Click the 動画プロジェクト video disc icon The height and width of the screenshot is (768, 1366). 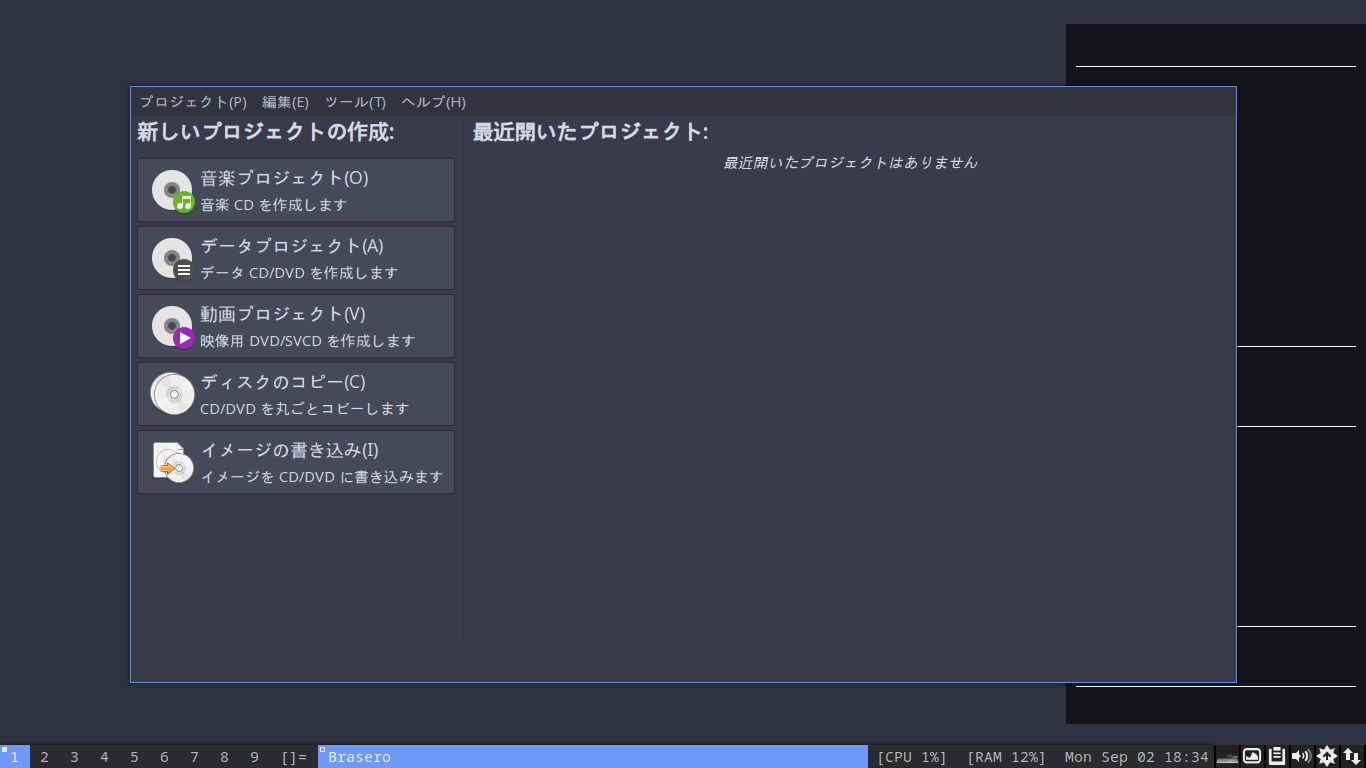click(171, 325)
